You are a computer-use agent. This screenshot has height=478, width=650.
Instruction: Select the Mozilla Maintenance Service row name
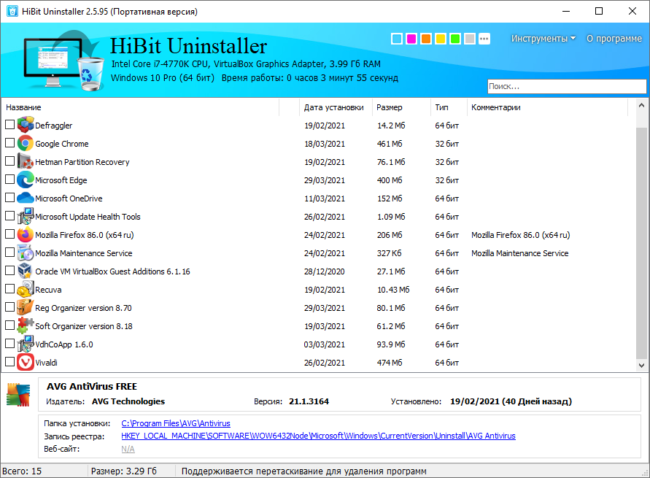click(x=83, y=253)
